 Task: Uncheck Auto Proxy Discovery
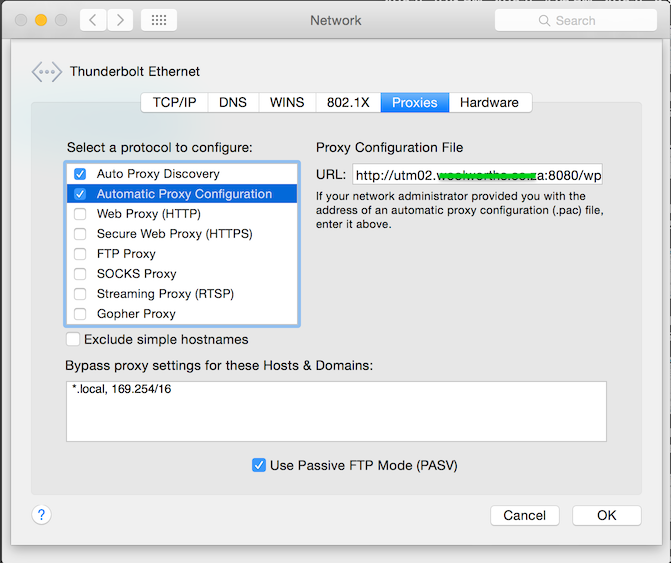point(80,174)
